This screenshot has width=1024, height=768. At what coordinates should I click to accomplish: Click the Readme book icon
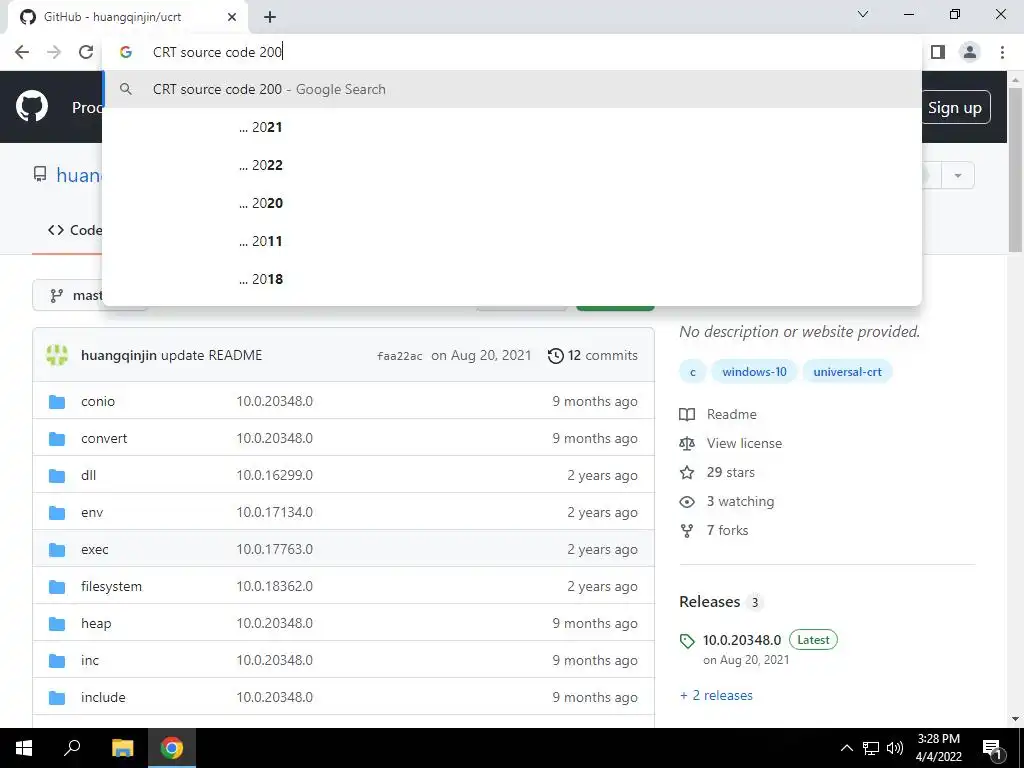tap(687, 415)
